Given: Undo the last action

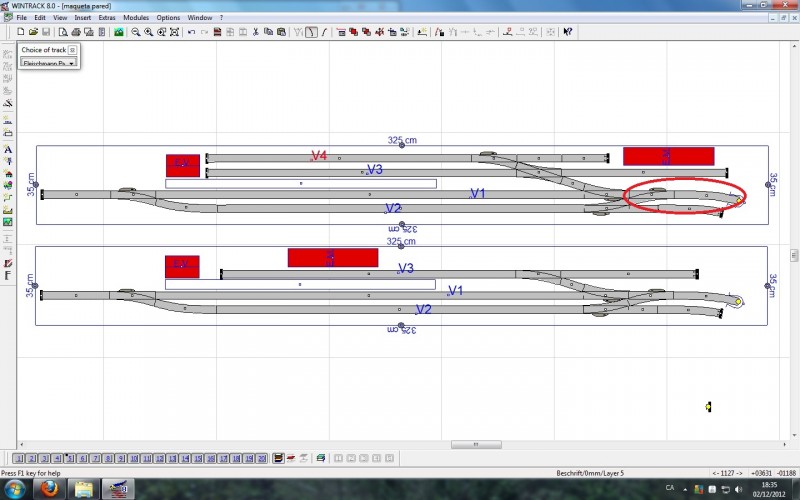Looking at the screenshot, I should coord(191,32).
